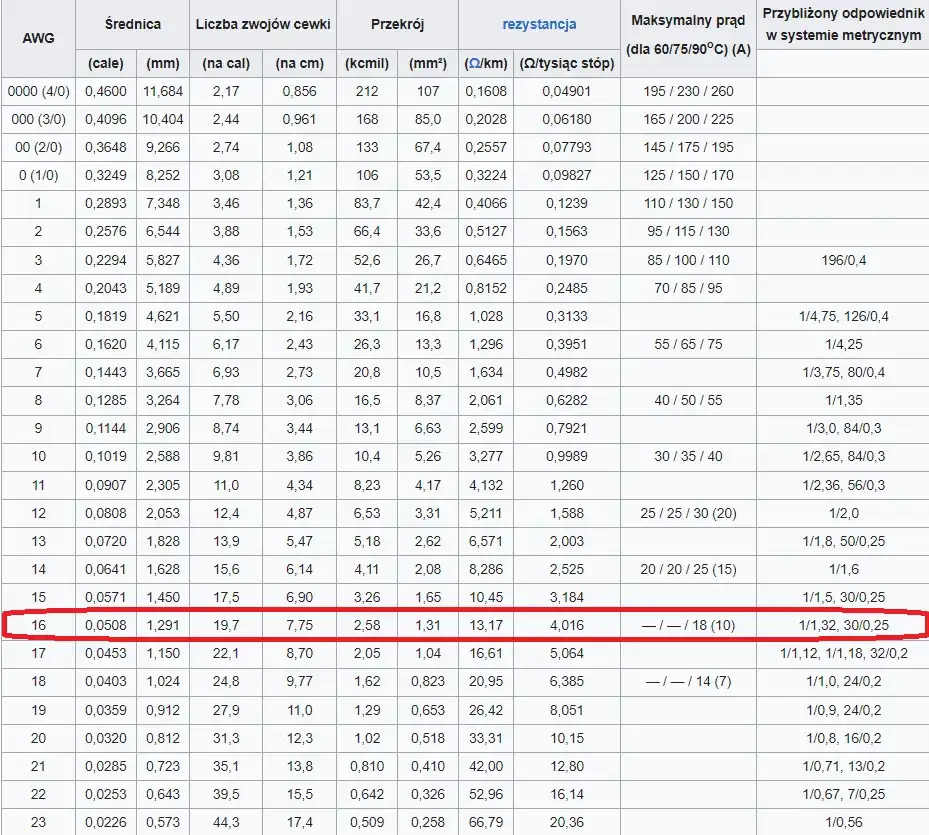The width and height of the screenshot is (929, 835).
Task: Click metric equivalent 1/0,67, 7/0,25
Action: click(844, 794)
